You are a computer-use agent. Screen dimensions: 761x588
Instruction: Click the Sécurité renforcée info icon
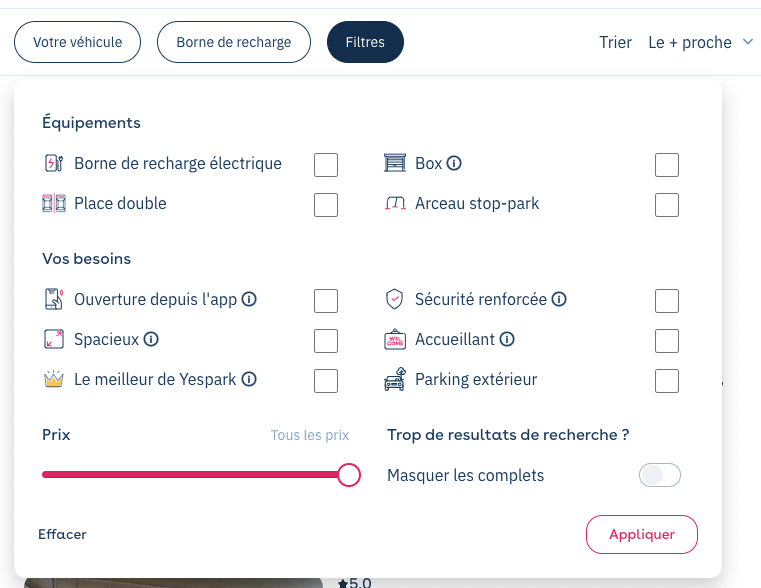coord(559,299)
